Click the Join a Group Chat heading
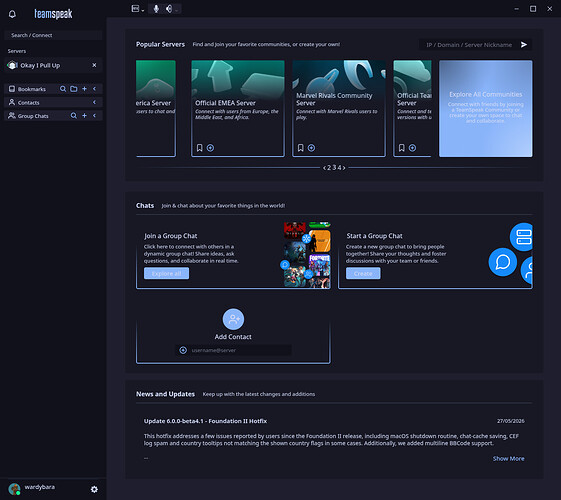This screenshot has width=561, height=500. pyautogui.click(x=171, y=236)
